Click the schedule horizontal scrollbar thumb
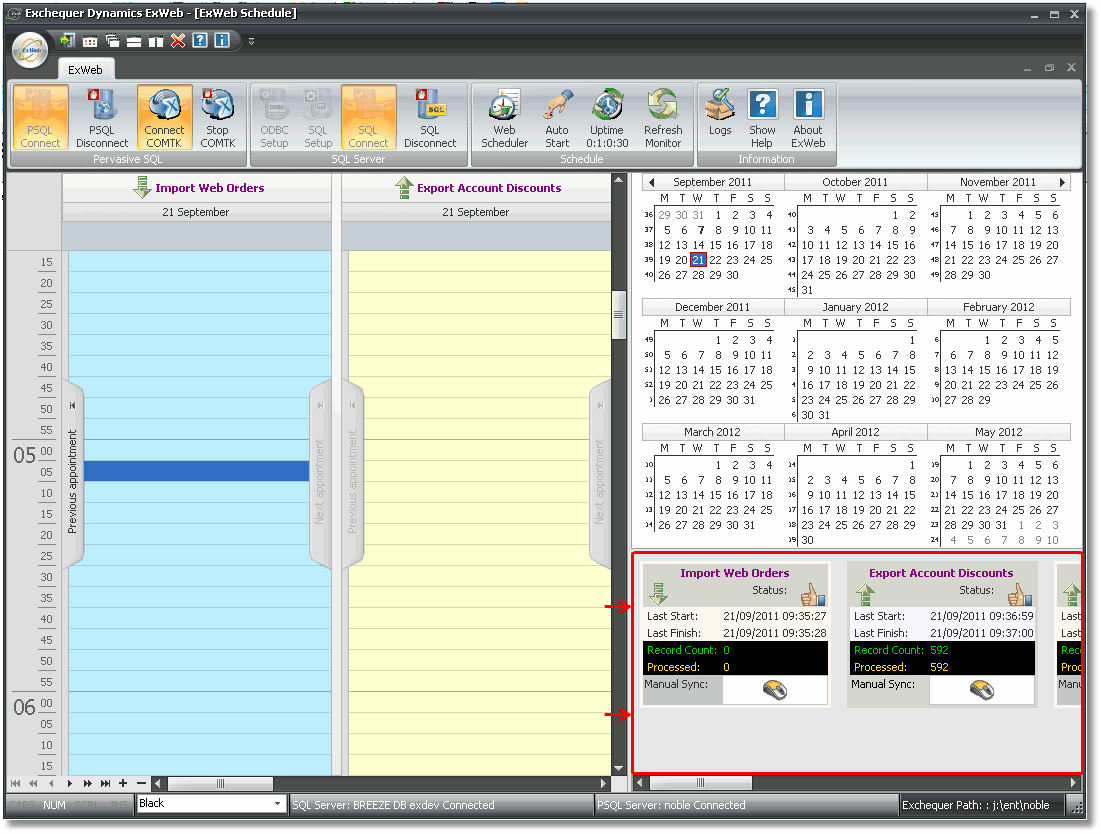Screen dimensions: 1101x834 (x=220, y=783)
